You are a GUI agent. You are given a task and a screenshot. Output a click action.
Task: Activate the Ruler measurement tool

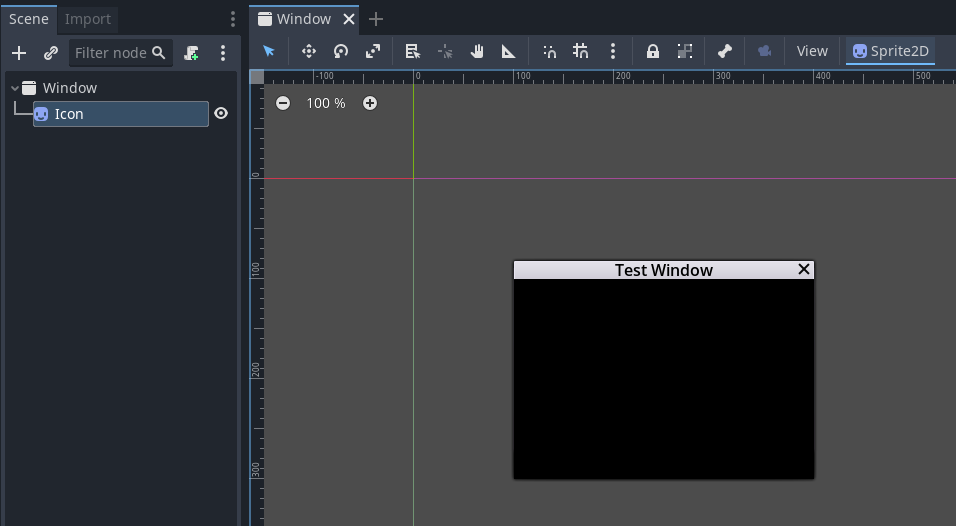tap(508, 51)
